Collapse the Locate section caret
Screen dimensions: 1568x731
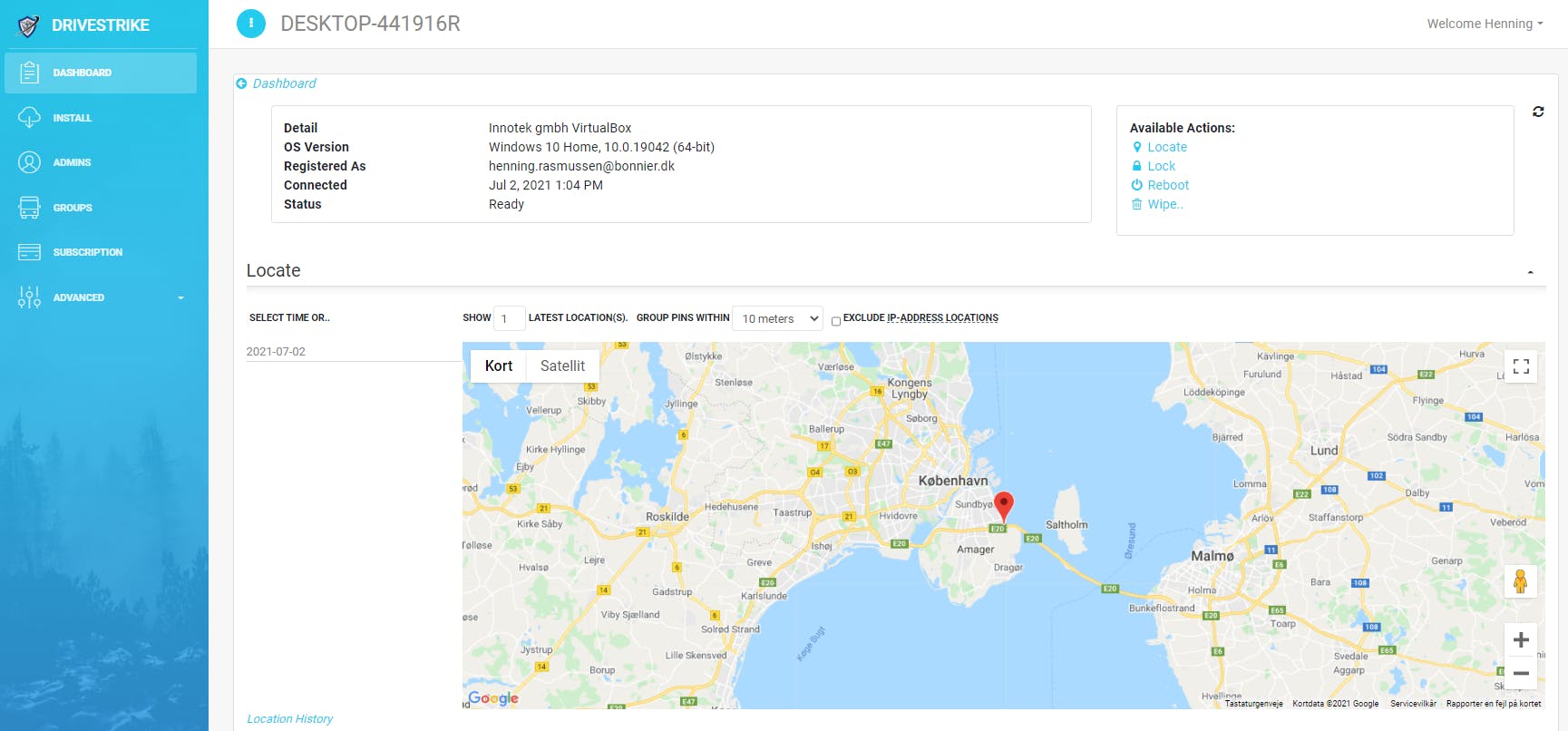(1531, 272)
